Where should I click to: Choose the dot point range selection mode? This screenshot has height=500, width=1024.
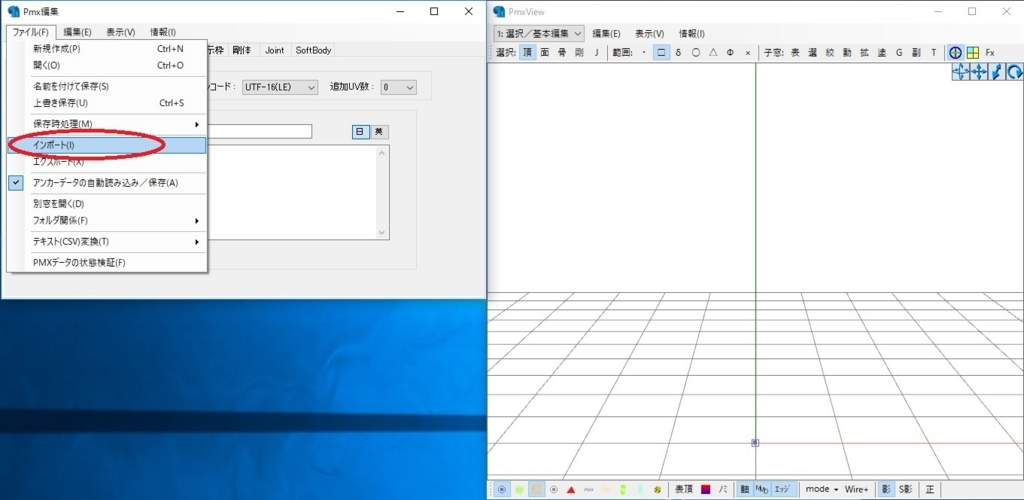pos(644,53)
